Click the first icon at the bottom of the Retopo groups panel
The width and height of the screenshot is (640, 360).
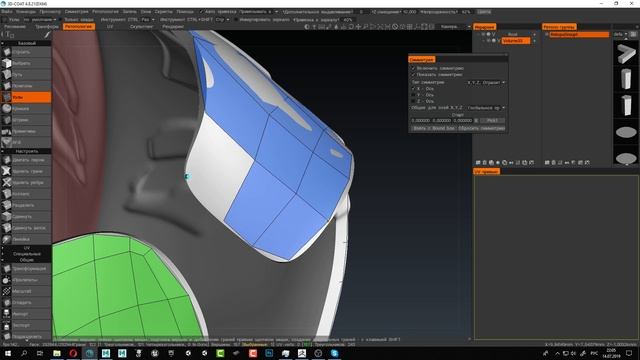coord(547,162)
